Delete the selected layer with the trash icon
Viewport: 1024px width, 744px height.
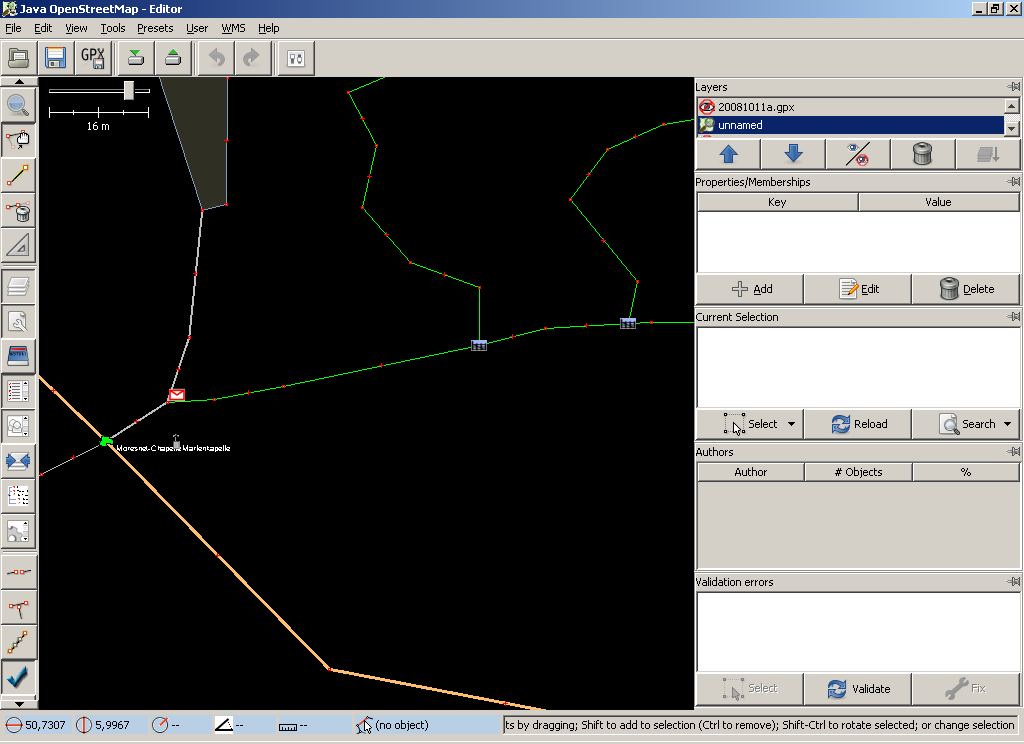point(922,154)
